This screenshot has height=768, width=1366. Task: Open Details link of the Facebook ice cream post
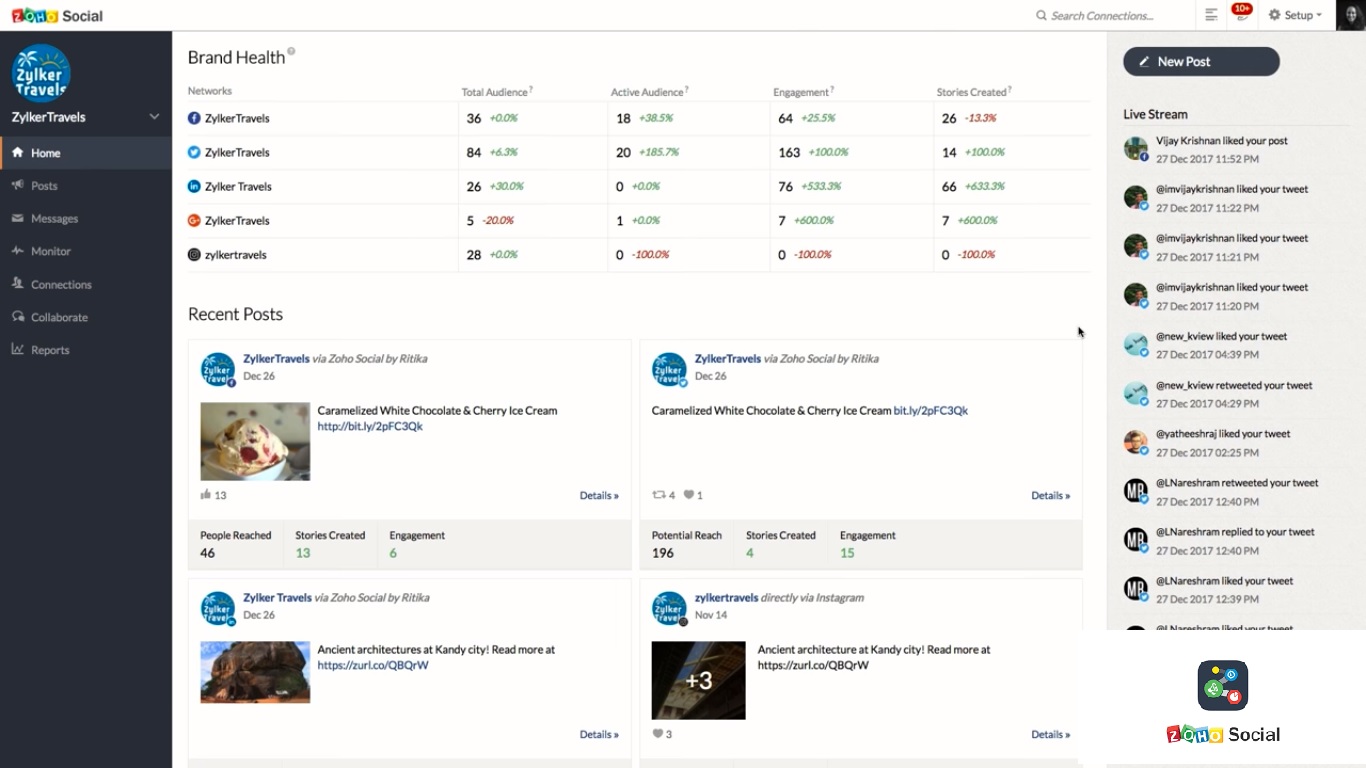(599, 495)
